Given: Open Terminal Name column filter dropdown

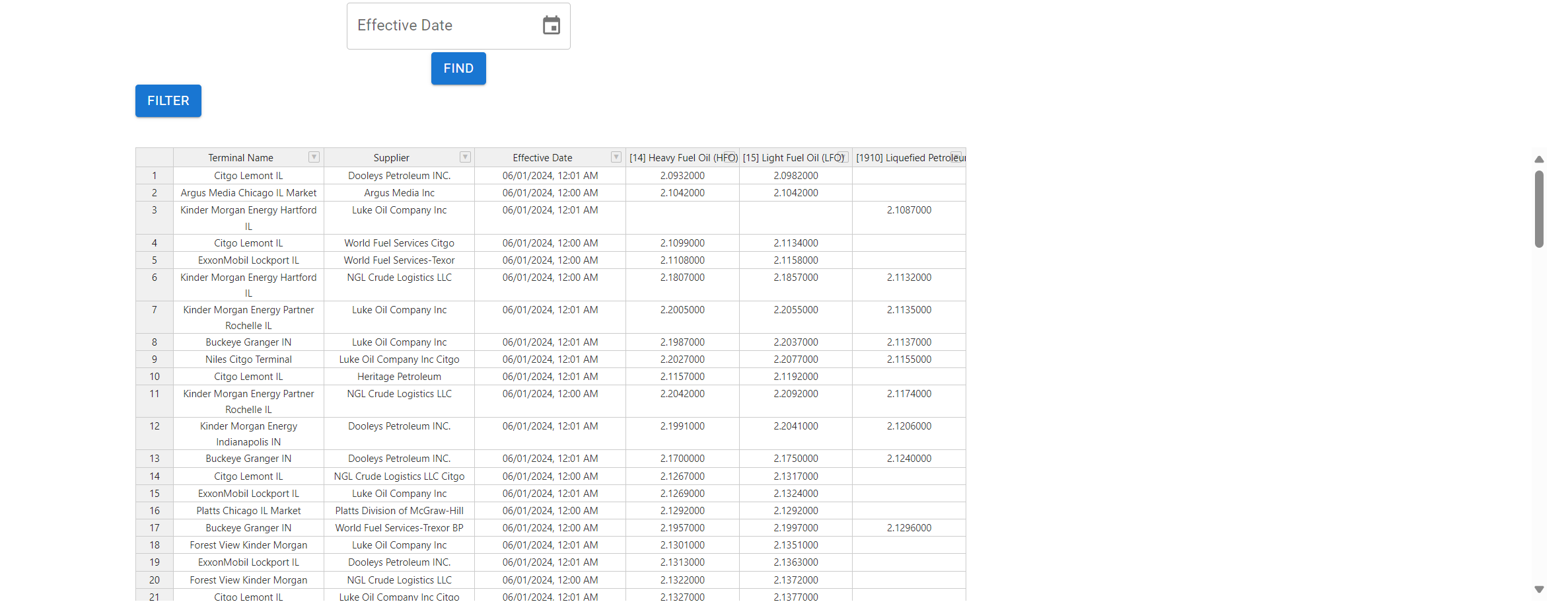Looking at the screenshot, I should 314,157.
